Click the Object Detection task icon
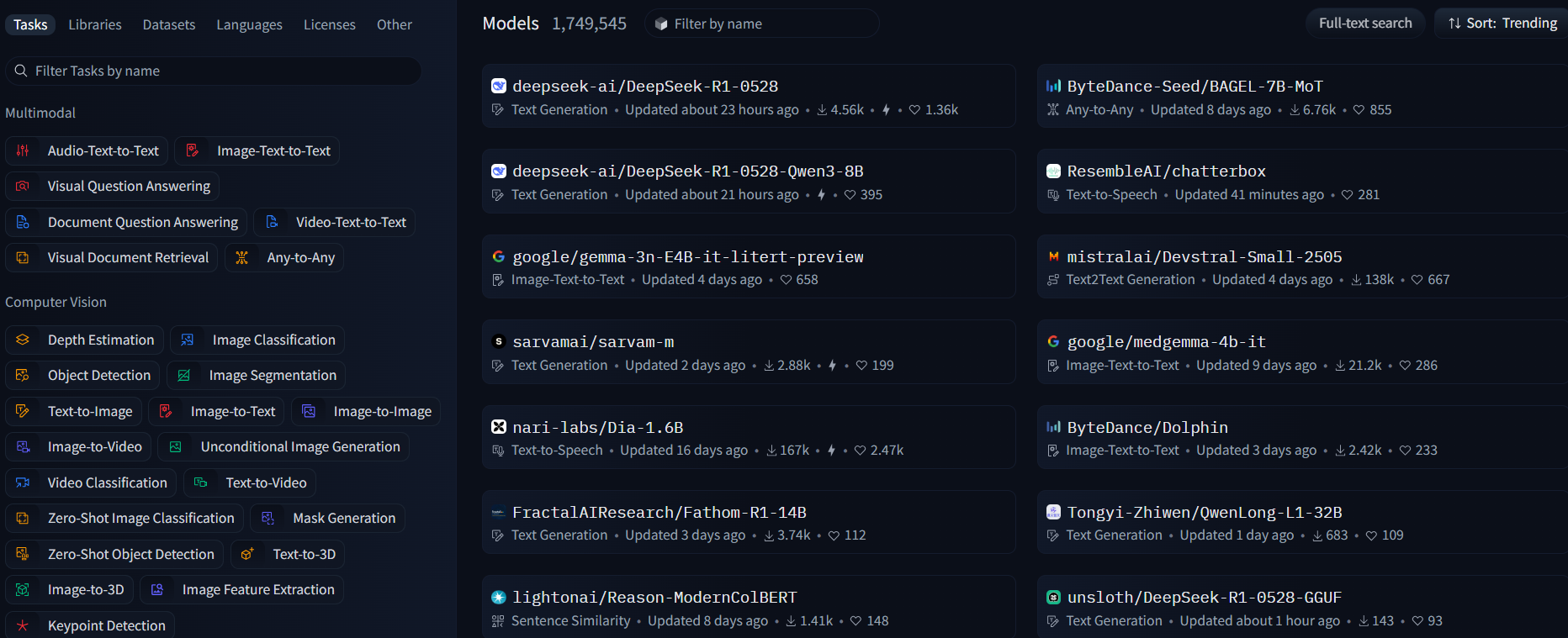Screen dimensions: 1568x638 23,375
